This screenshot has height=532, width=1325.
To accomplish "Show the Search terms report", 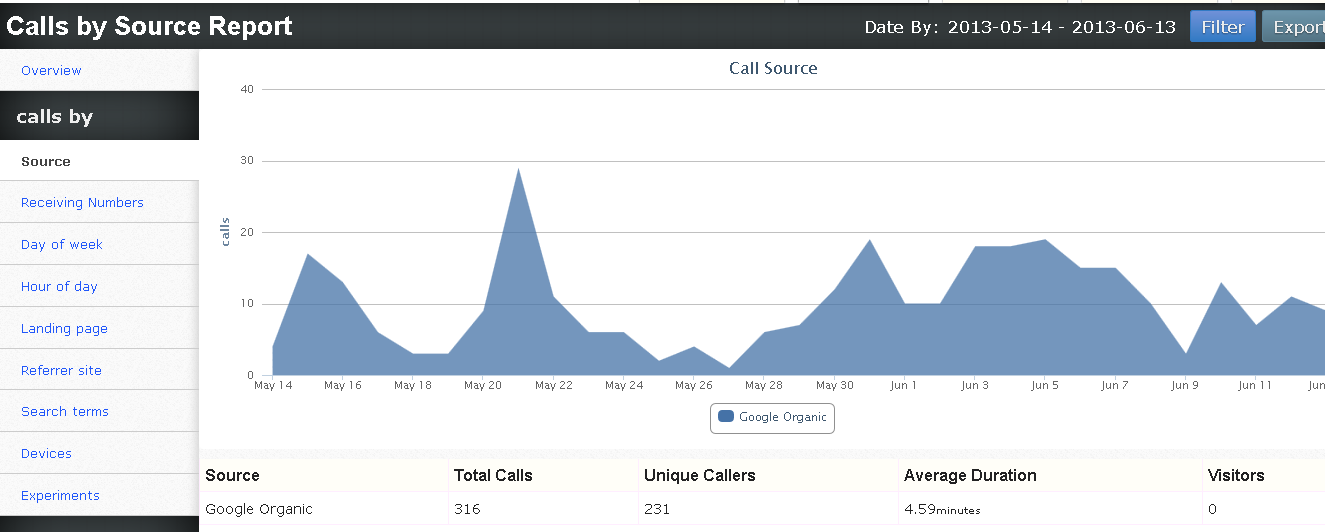I will (x=65, y=411).
